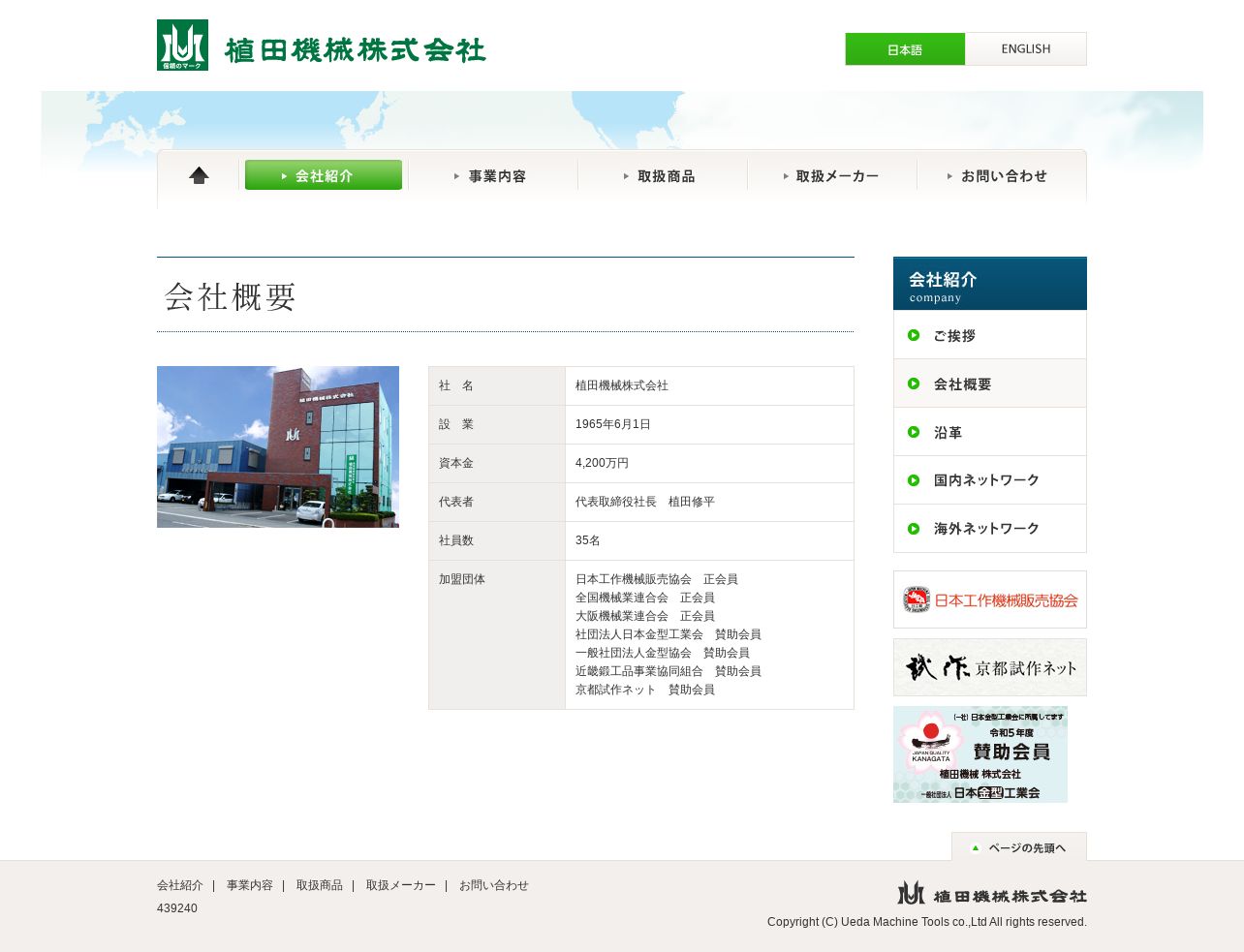This screenshot has height=952, width=1244.
Task: Click 近畿鍛工品事業協同組合 賛助会員 text
Action: point(669,671)
